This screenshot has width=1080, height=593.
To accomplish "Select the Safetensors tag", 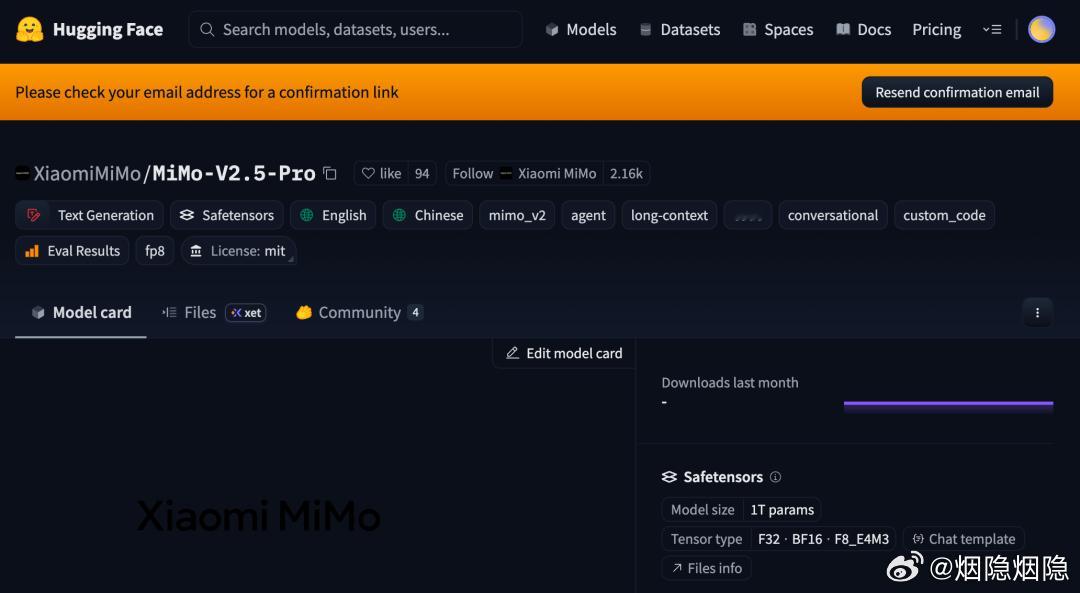I will coord(227,216).
